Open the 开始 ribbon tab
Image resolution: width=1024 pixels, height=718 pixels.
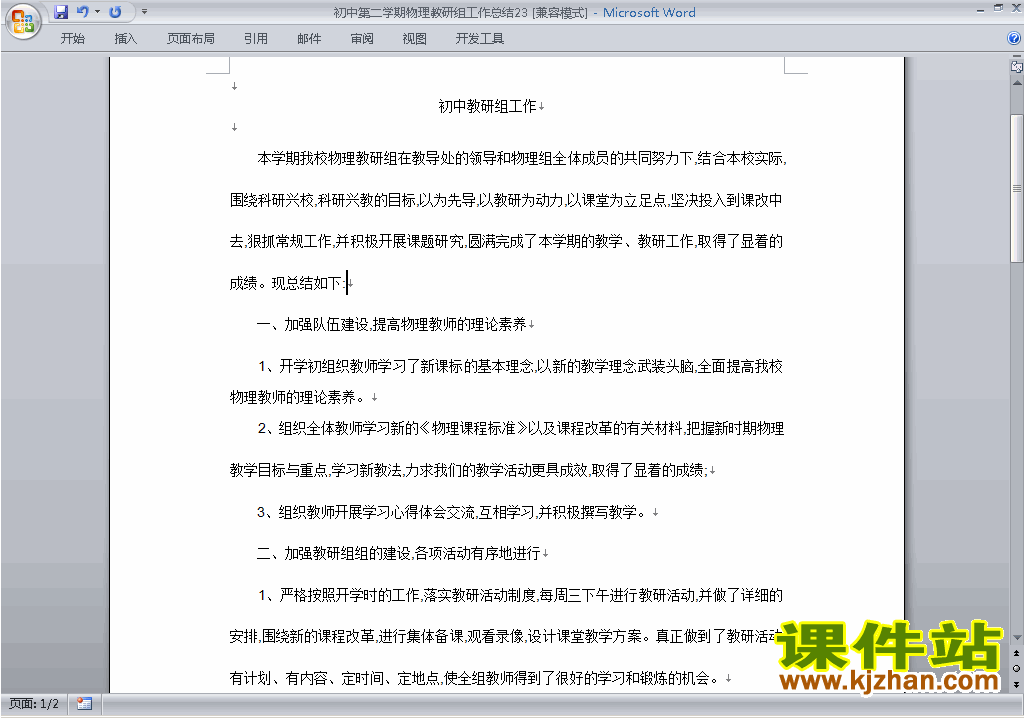pos(72,39)
